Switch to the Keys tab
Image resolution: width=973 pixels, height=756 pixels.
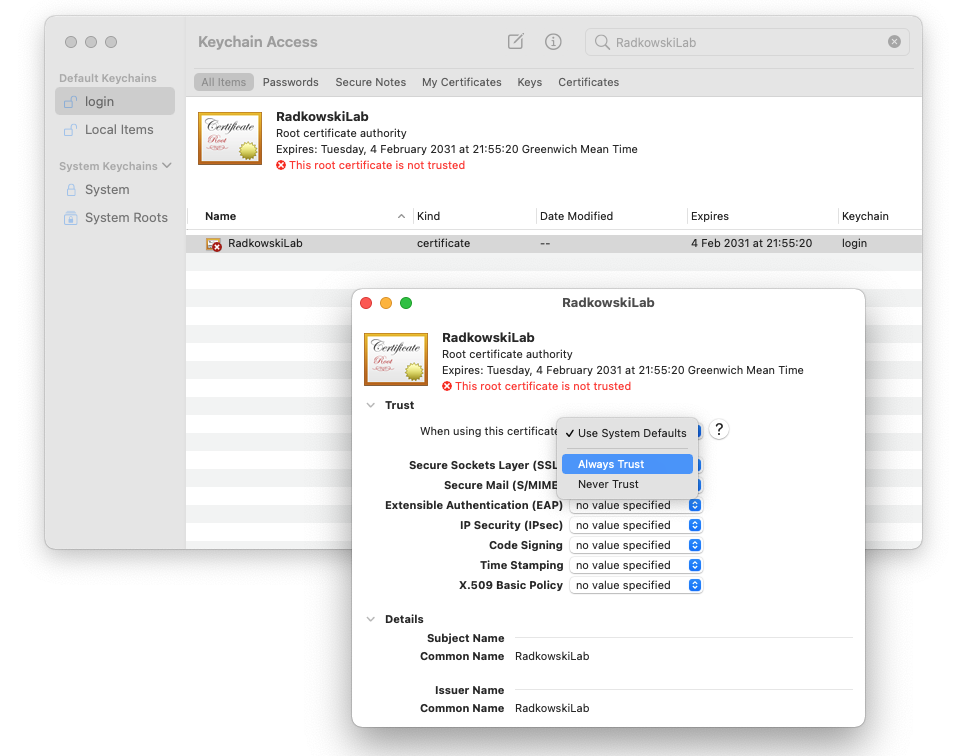tap(529, 82)
